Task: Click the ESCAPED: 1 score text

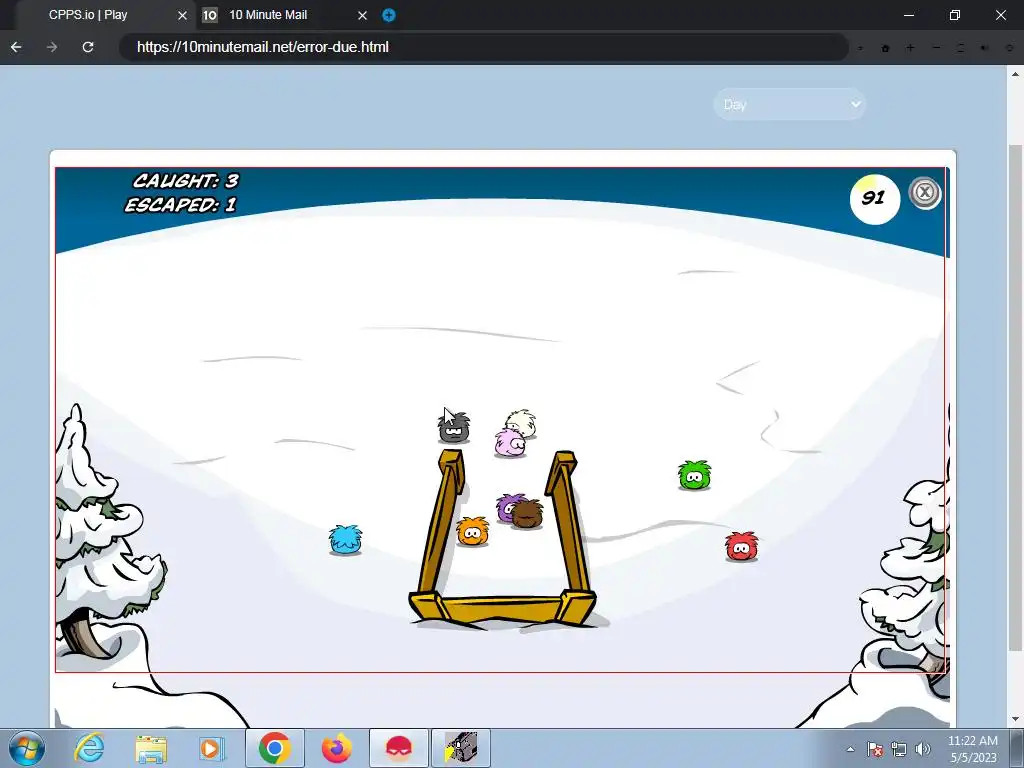Action: (180, 205)
